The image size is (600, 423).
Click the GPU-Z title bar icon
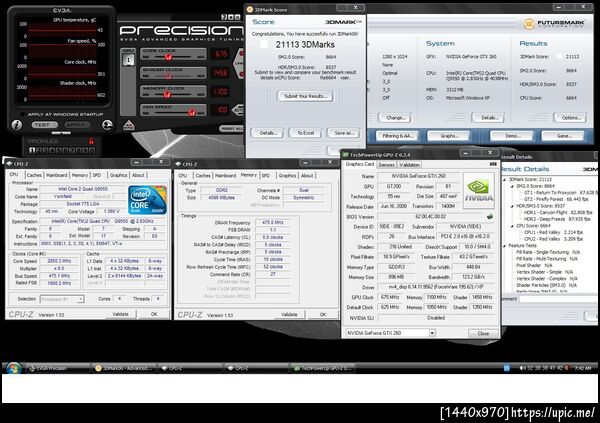(x=345, y=155)
